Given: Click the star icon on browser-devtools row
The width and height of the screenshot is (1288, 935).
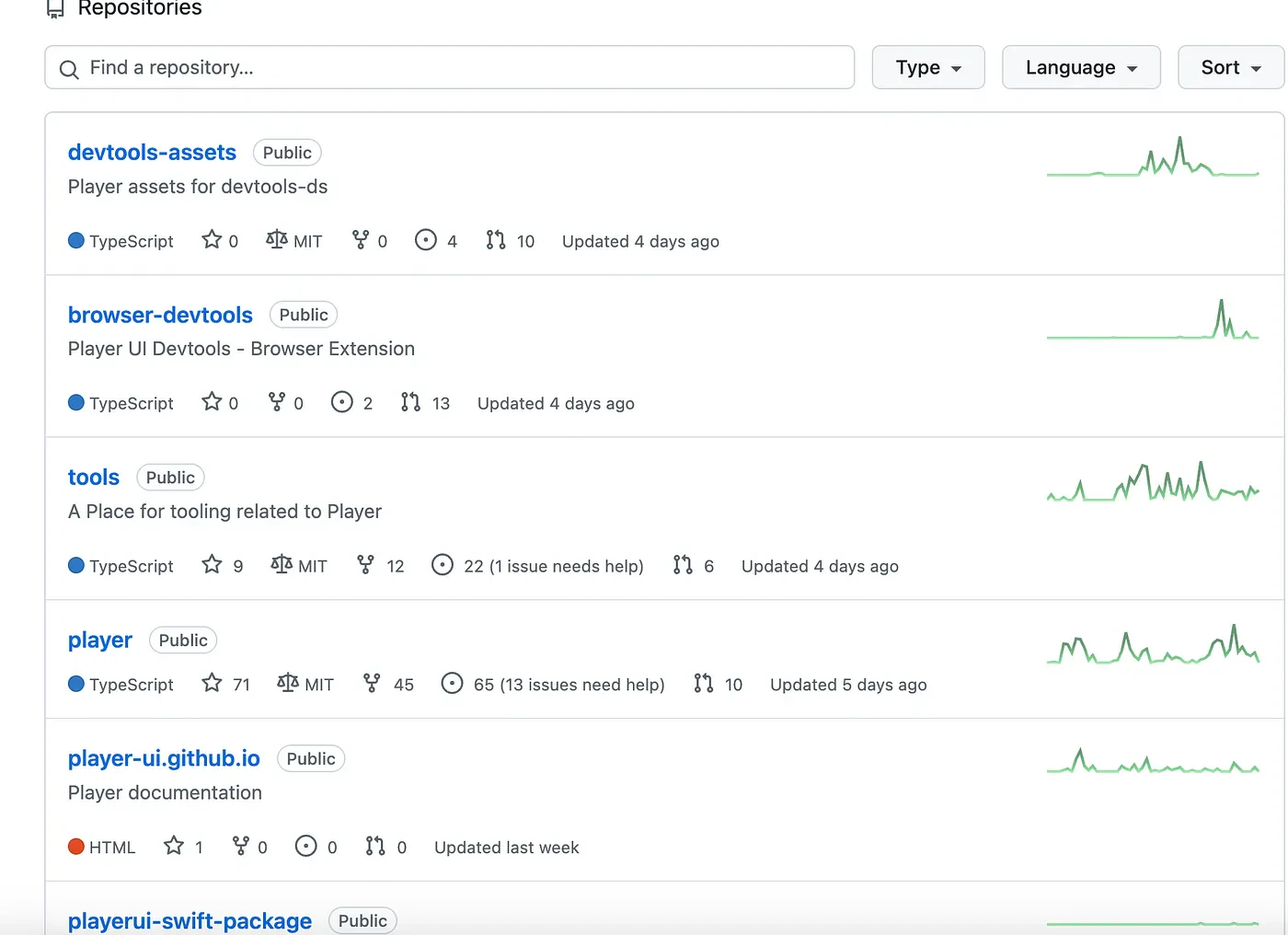Looking at the screenshot, I should pos(212,401).
